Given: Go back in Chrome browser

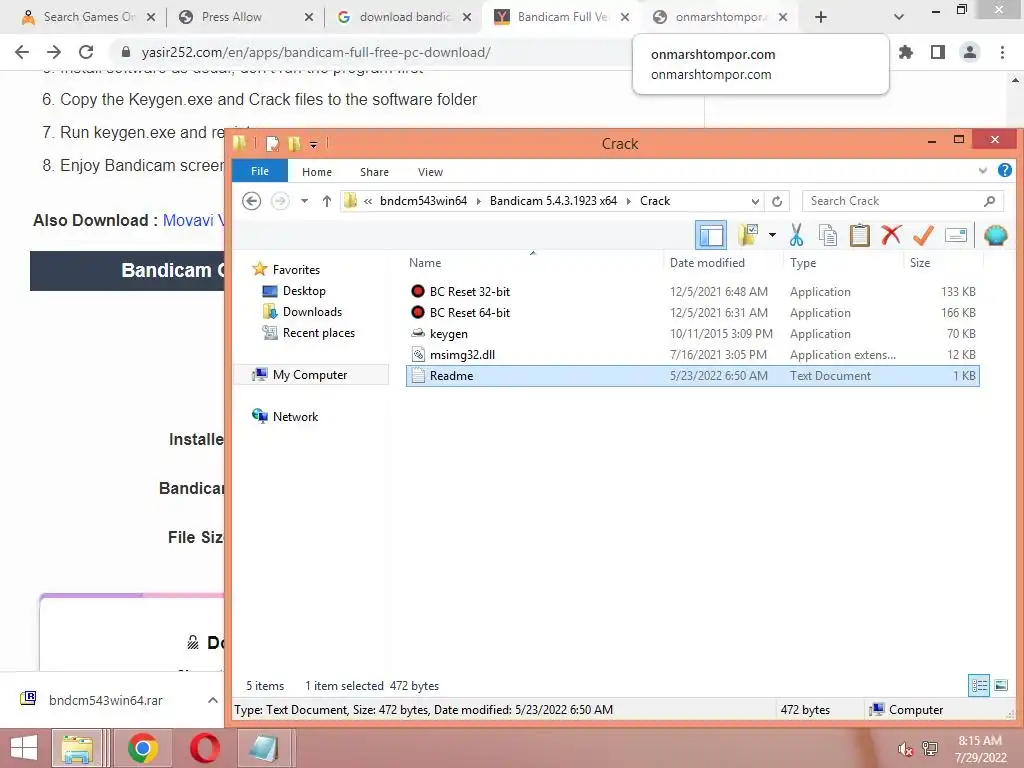Looking at the screenshot, I should (22, 52).
